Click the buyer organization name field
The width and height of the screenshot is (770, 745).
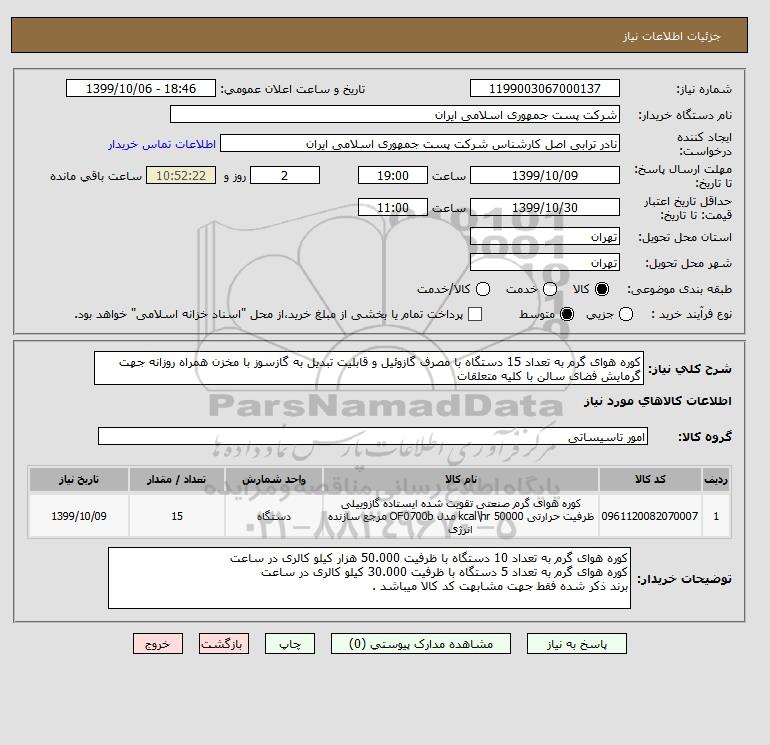(x=395, y=114)
